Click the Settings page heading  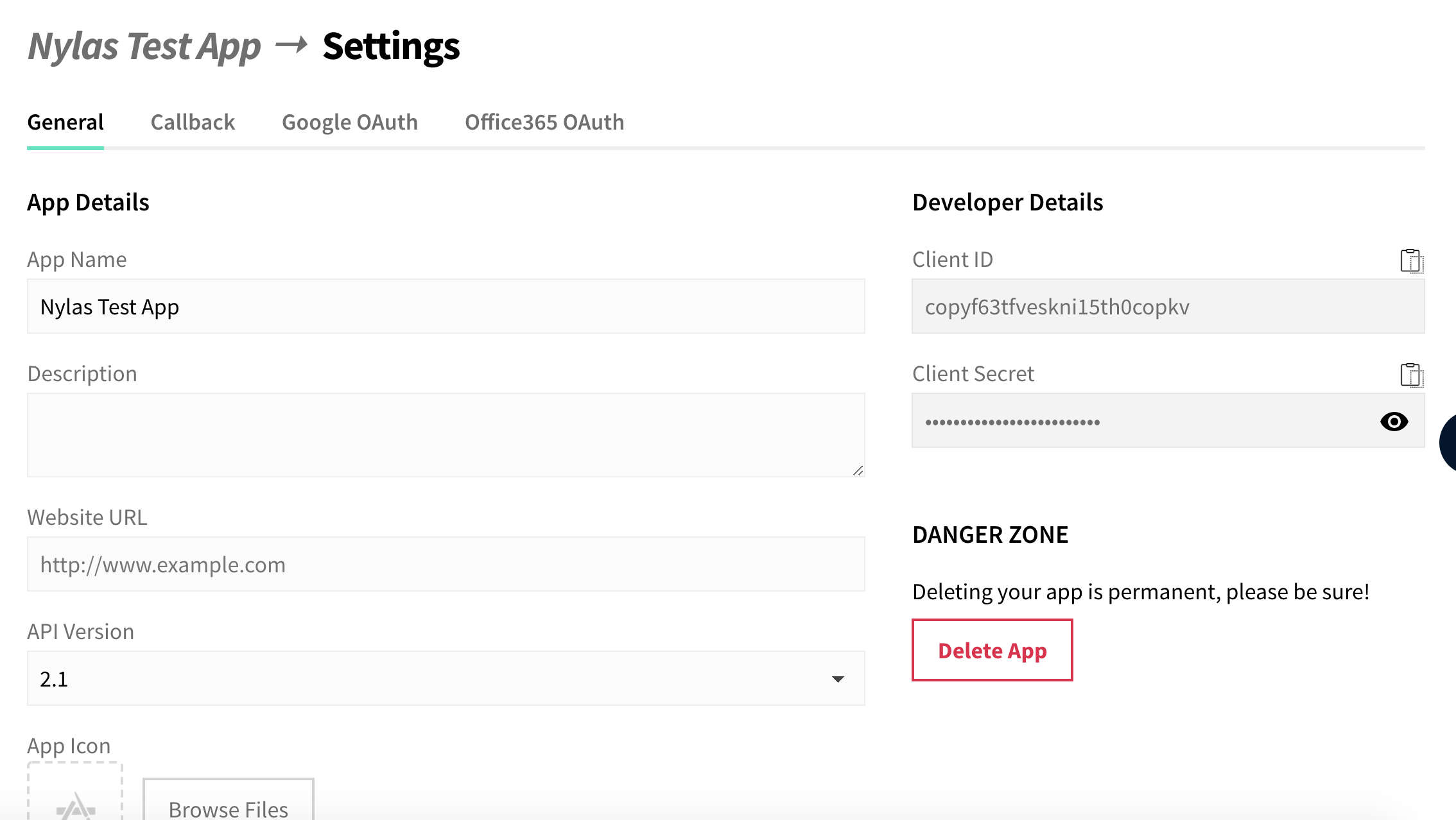point(391,46)
